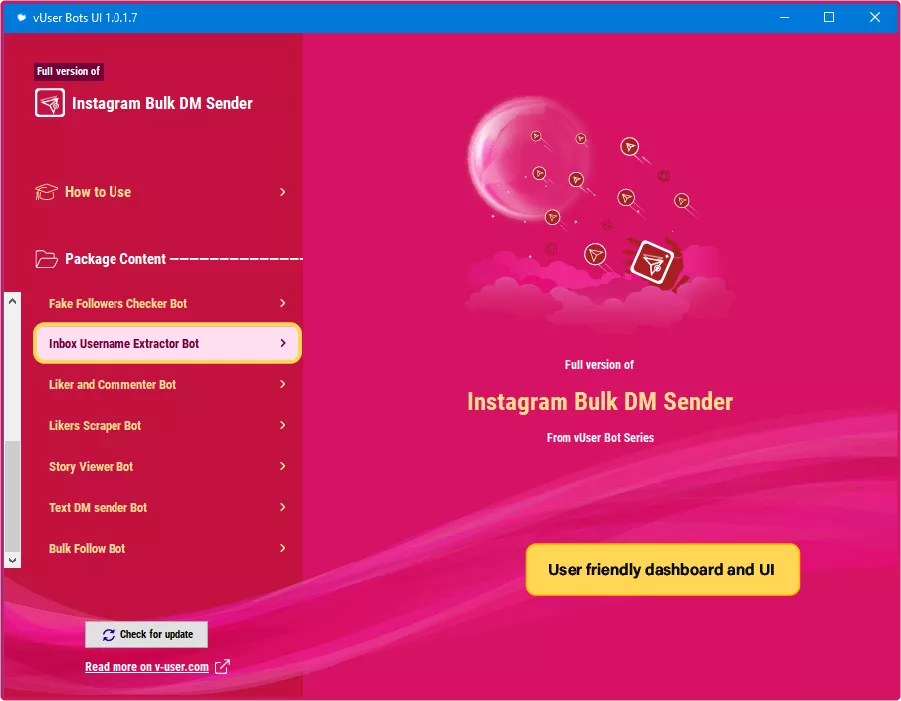Select Text DM sender Bot

click(x=167, y=507)
